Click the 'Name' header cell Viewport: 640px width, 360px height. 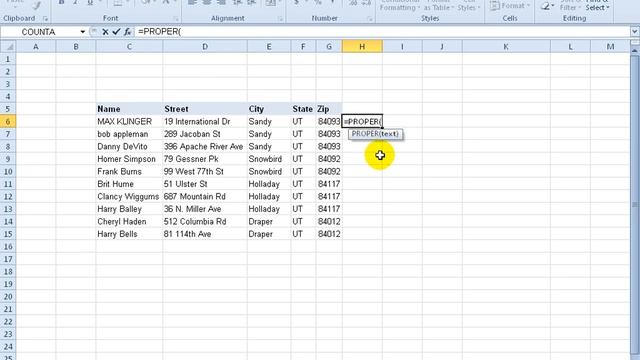point(129,109)
